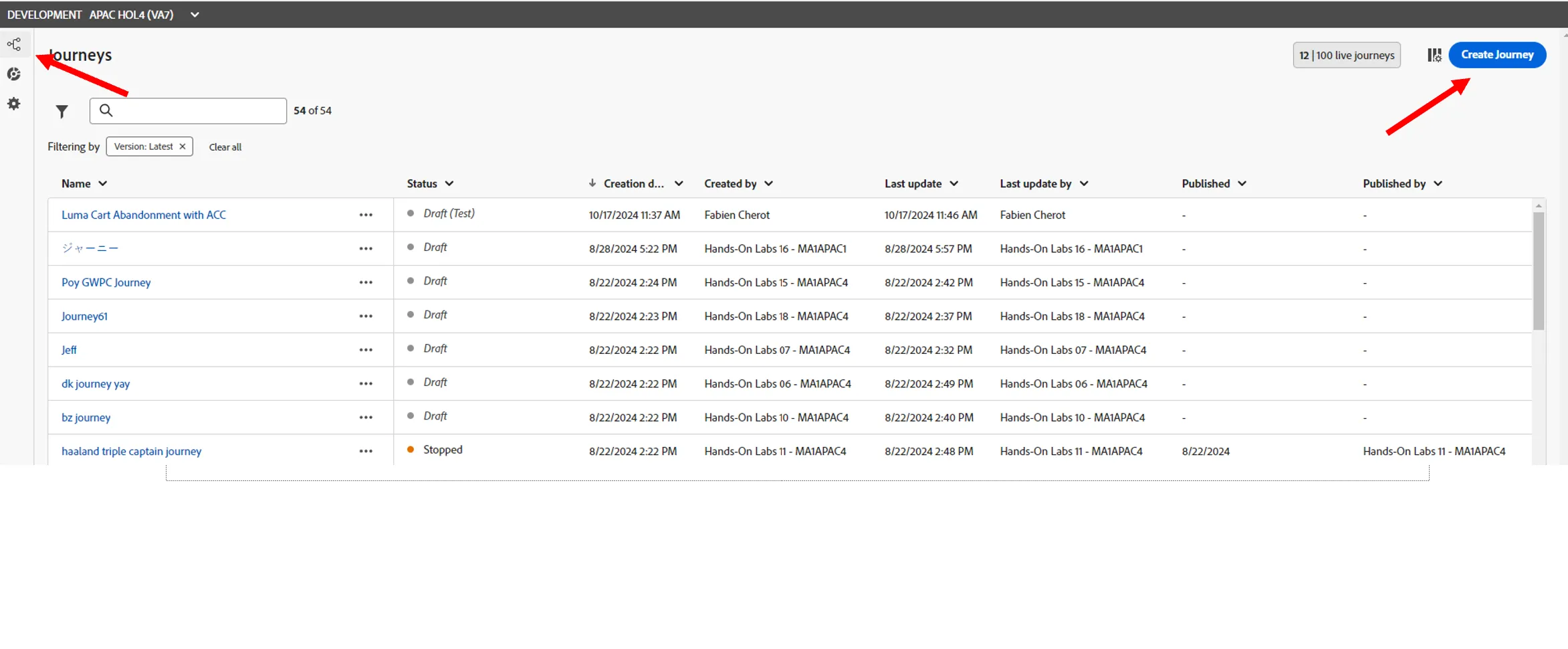Open more actions for haaland triple captain journey
Screen dimensions: 1568x649
point(366,451)
